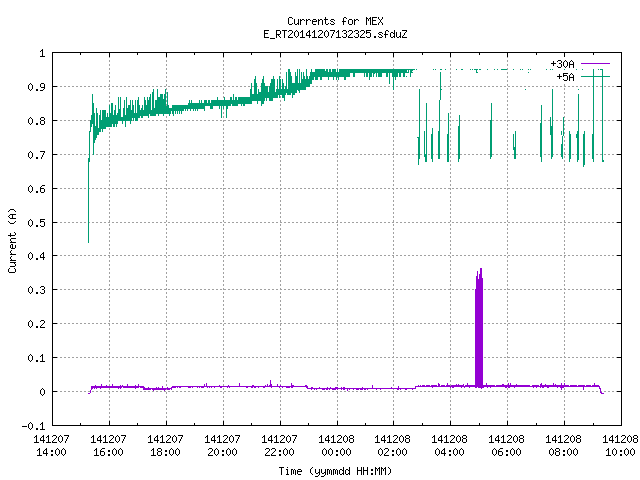Click the y-axis tick value 0.5
Screen dimensions: 640x480
point(36,222)
